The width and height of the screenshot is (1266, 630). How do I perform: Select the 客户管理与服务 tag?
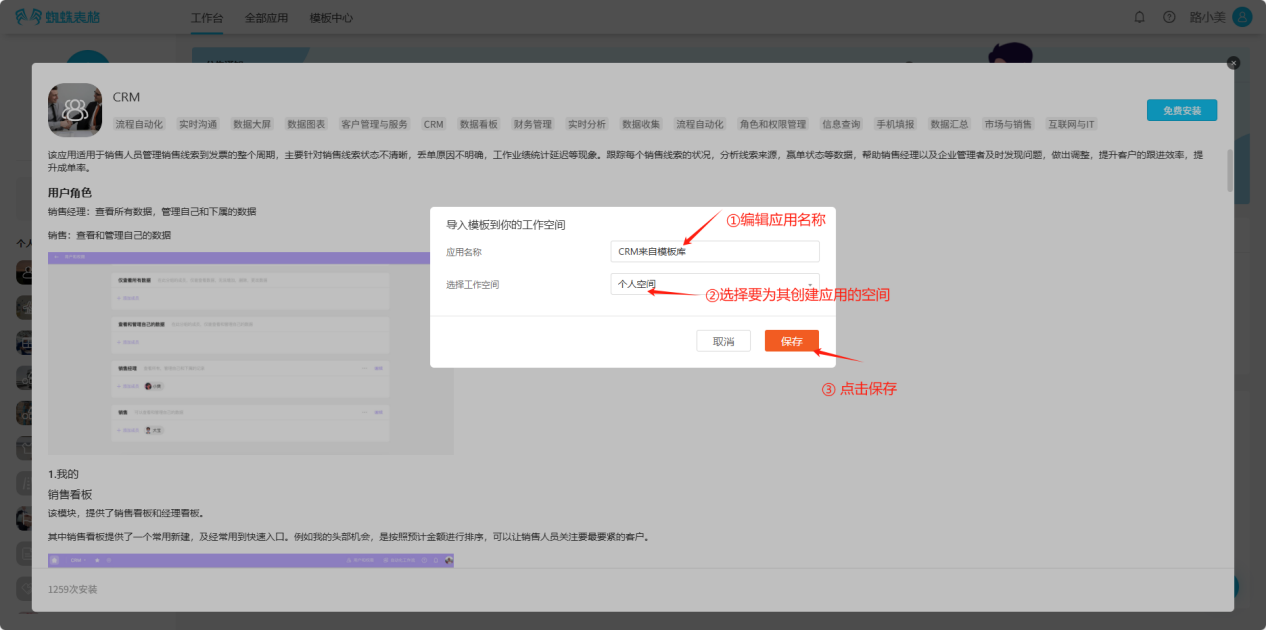click(374, 124)
